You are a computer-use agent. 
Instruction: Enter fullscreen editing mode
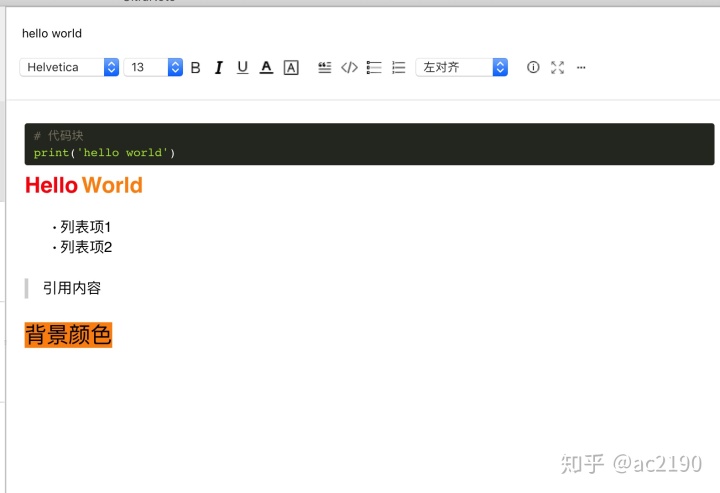pos(557,67)
